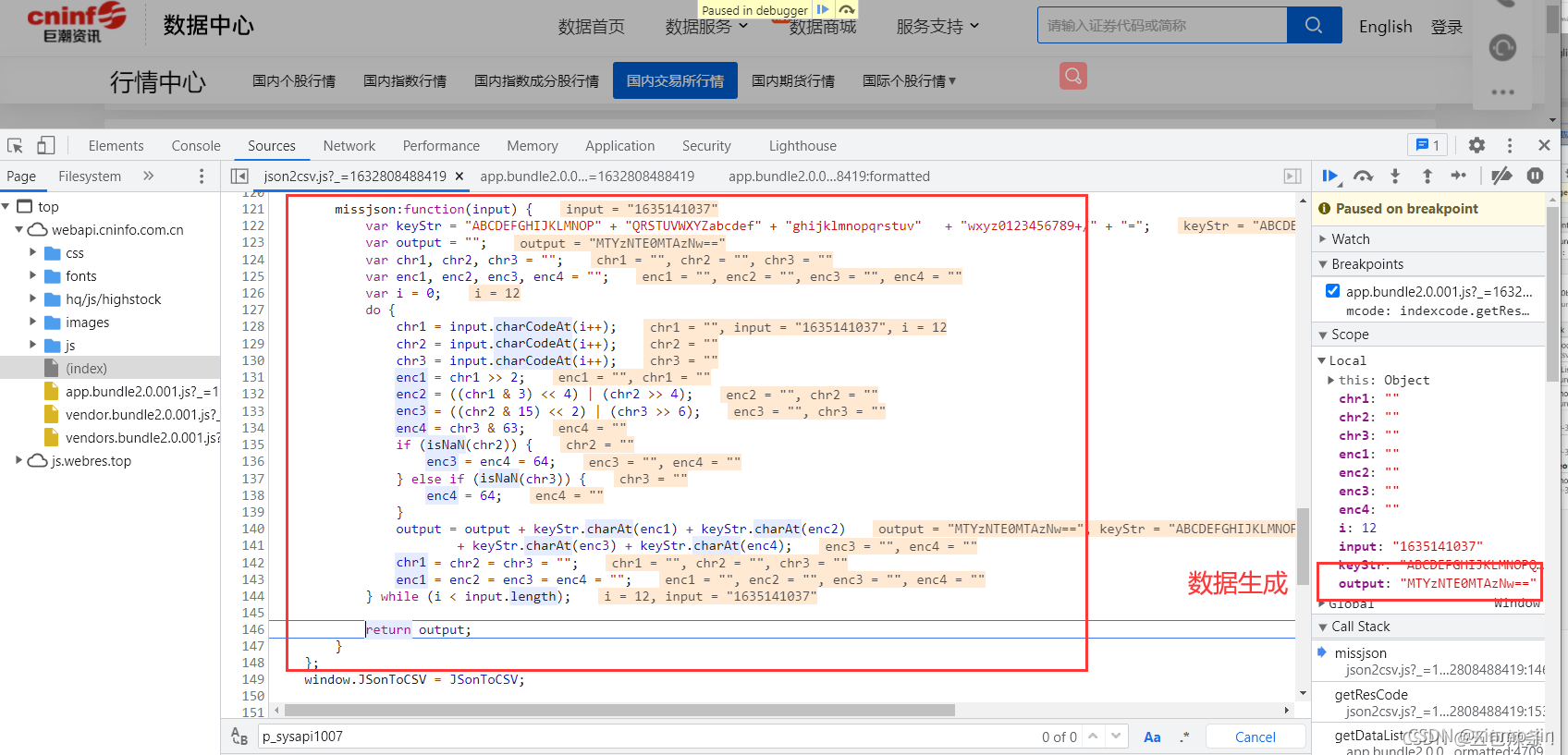Hide the file navigator pane
The image size is (1568, 755).
pyautogui.click(x=239, y=176)
